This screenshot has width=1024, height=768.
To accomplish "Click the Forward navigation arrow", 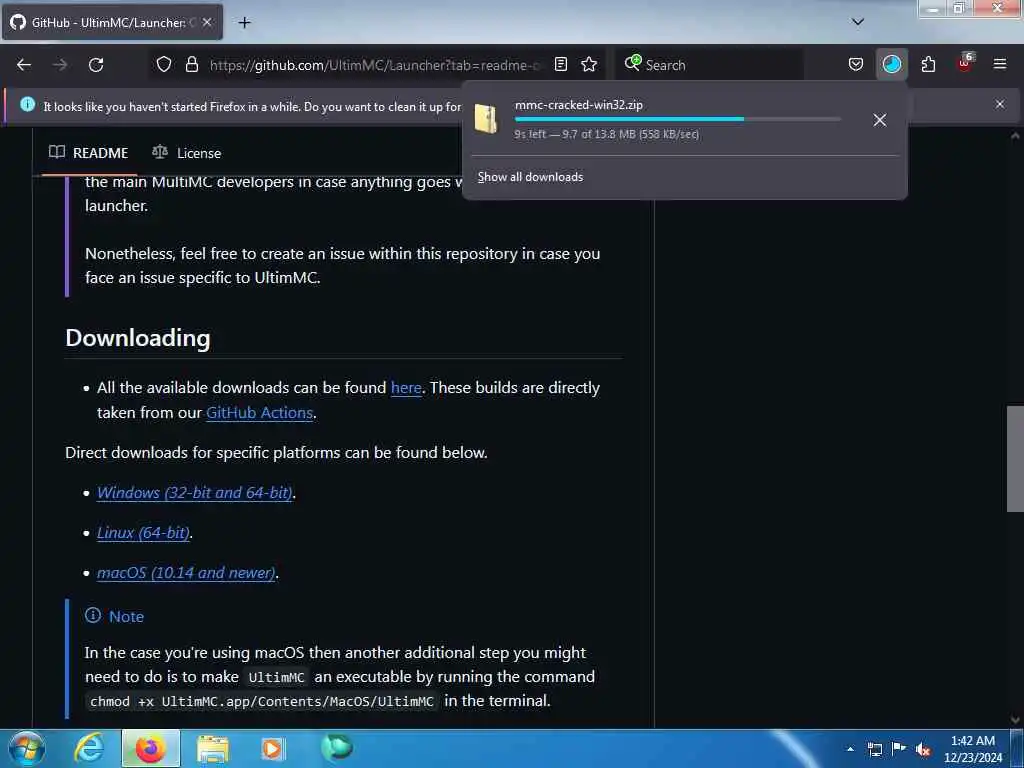I will coord(60,65).
